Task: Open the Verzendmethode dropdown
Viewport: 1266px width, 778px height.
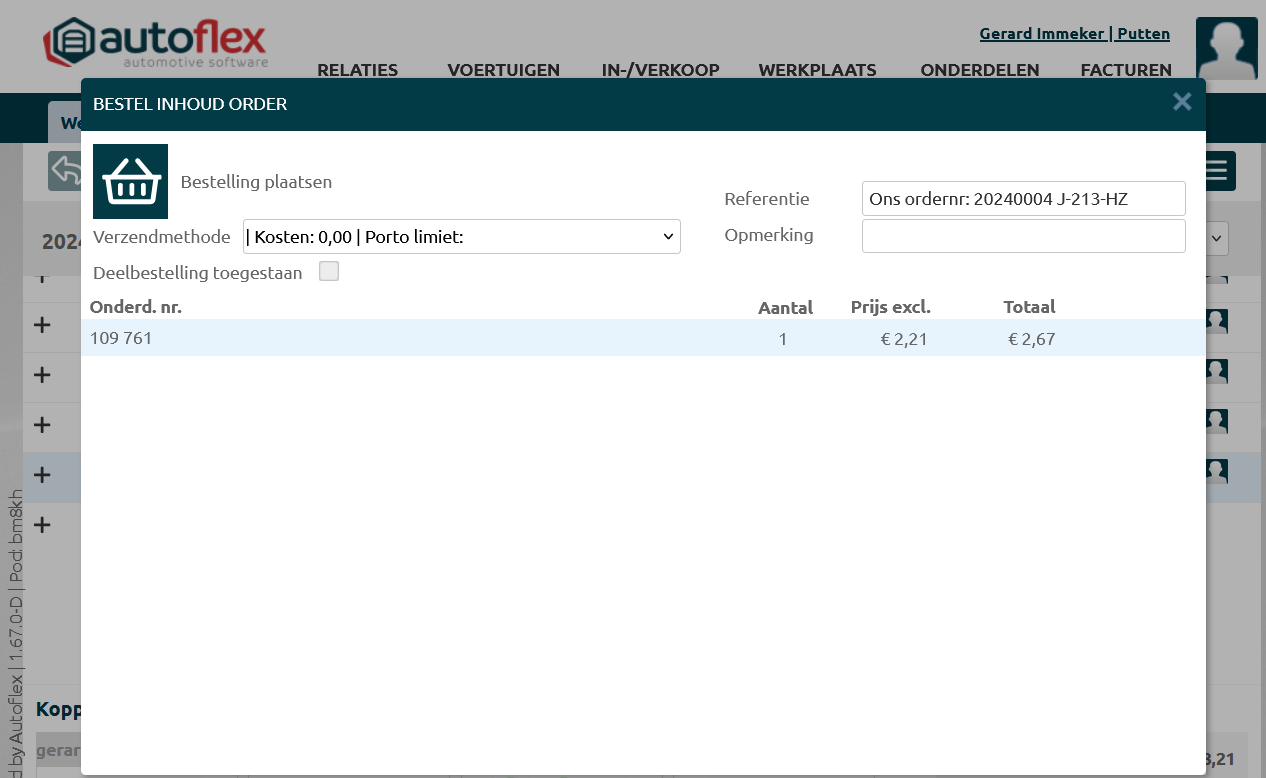Action: pyautogui.click(x=461, y=237)
